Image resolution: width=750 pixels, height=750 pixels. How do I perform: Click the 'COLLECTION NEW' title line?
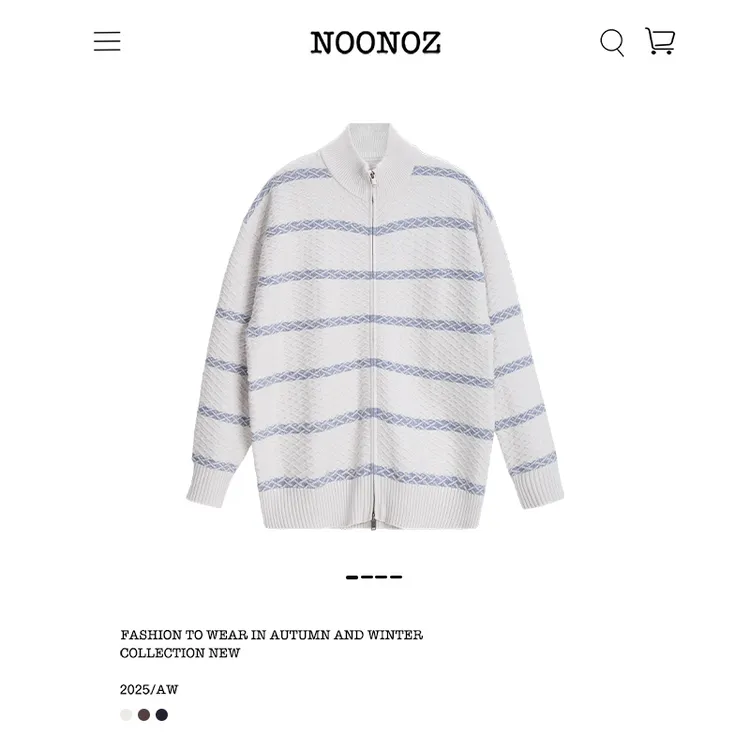(180, 653)
